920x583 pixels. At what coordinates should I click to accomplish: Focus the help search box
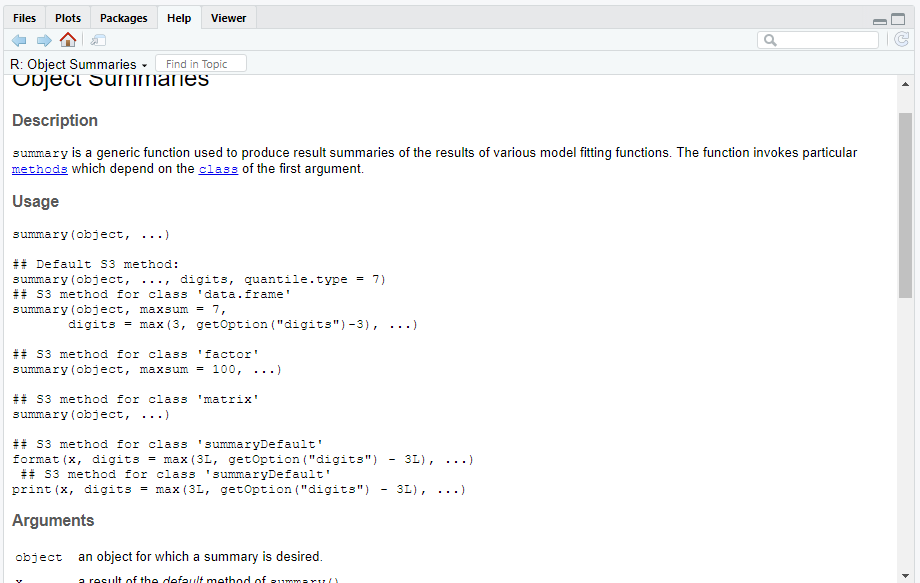[826, 40]
